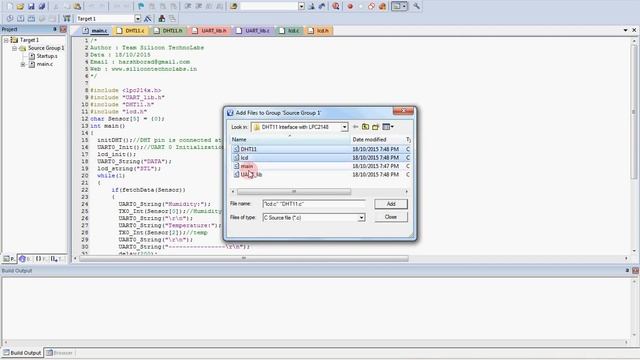Click the Save All icon

[42, 6]
